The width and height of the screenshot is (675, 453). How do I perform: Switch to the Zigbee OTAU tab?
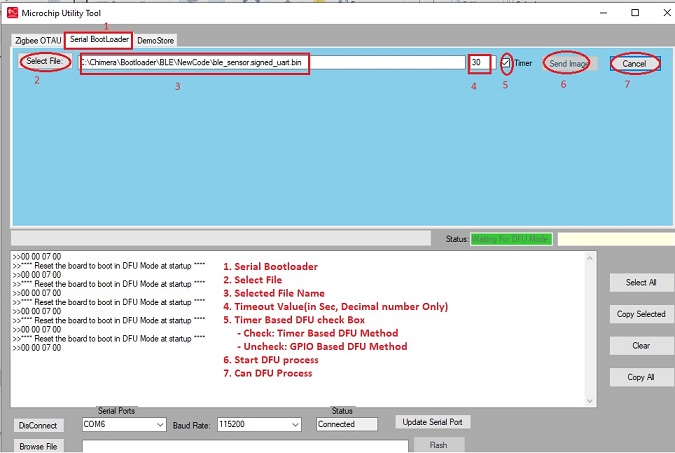coord(38,40)
